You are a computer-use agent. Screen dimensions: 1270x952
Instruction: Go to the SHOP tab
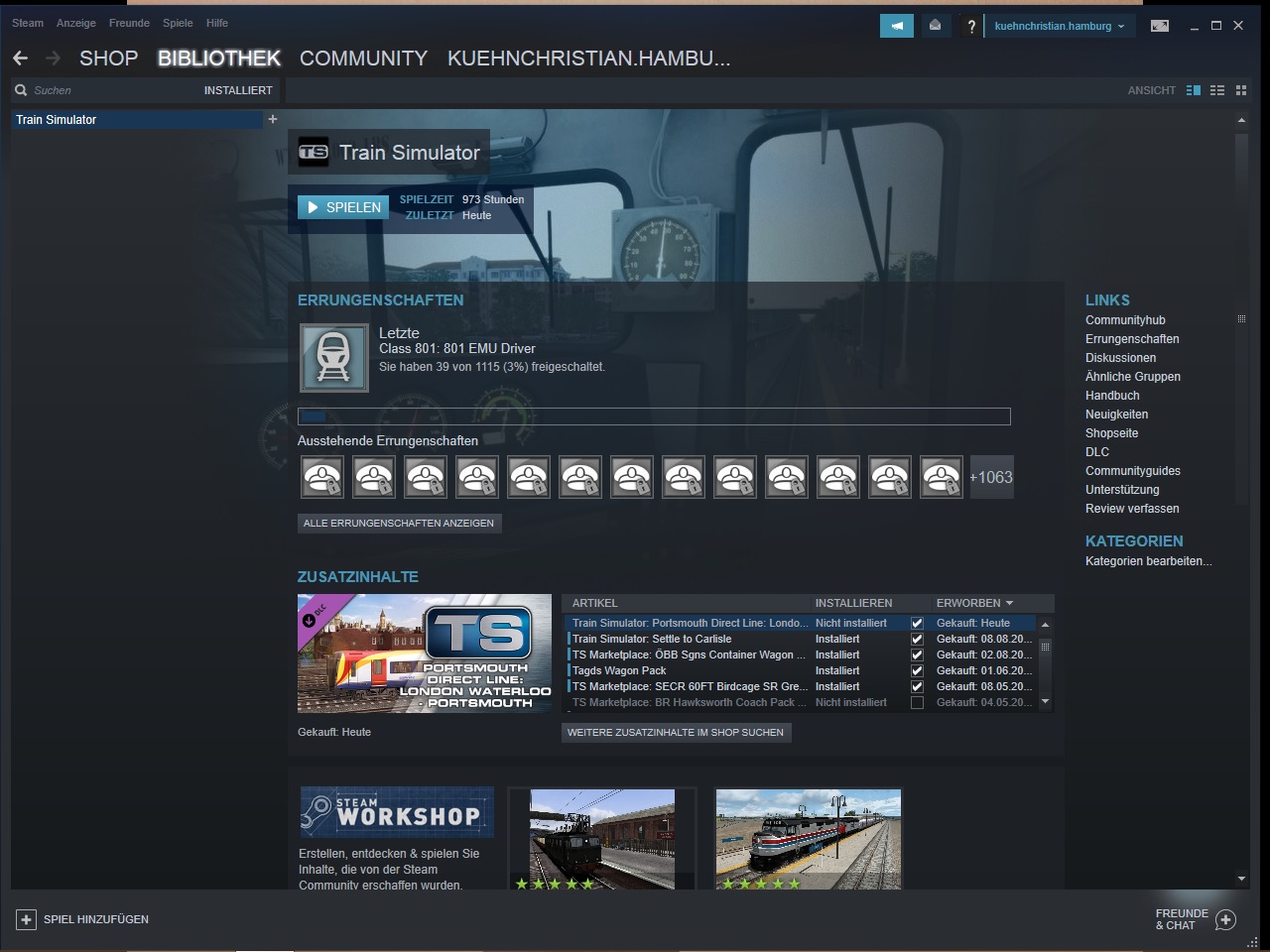(109, 59)
